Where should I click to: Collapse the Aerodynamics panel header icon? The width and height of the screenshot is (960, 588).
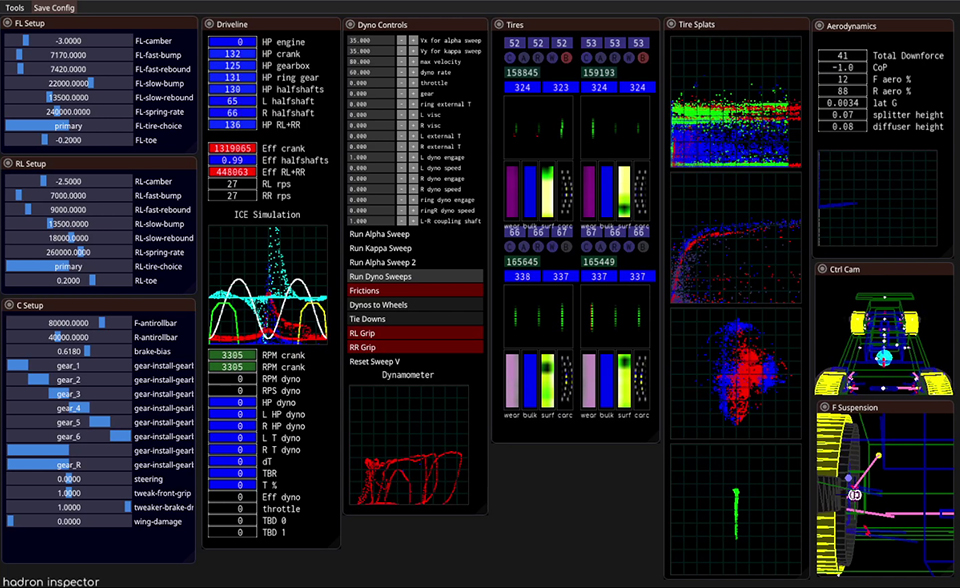819,26
